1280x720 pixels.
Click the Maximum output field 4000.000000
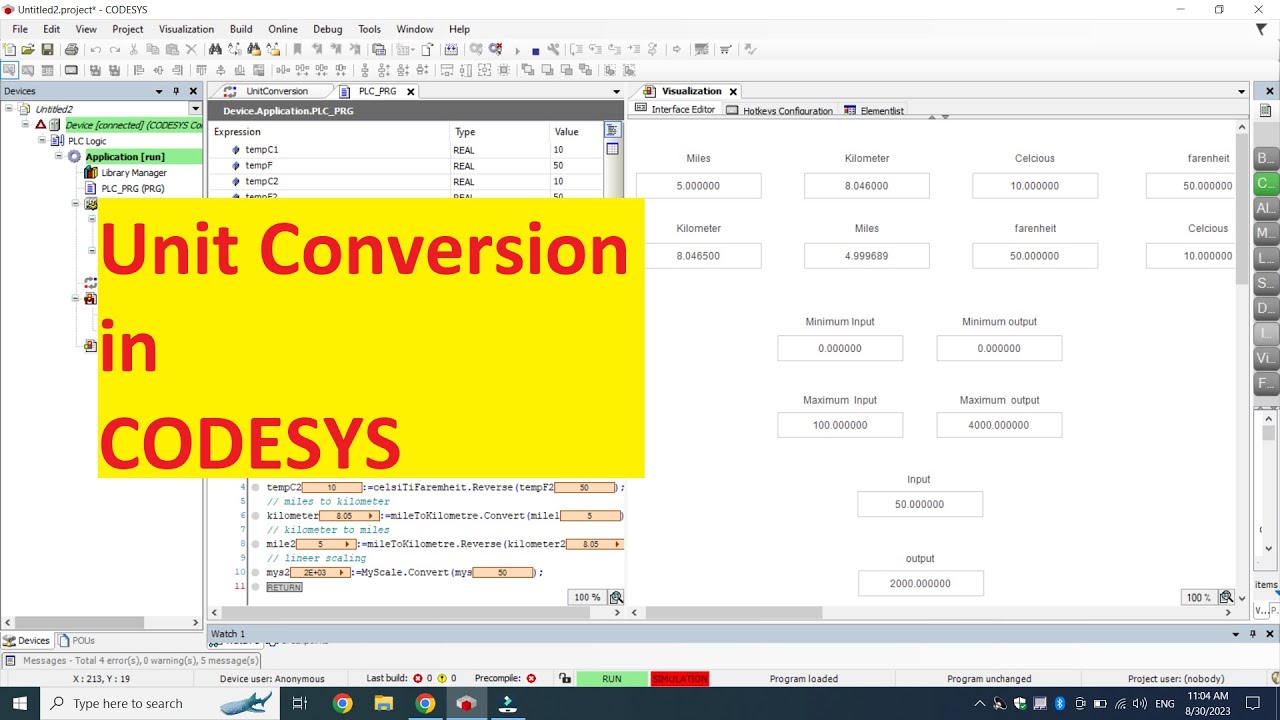[x=999, y=425]
